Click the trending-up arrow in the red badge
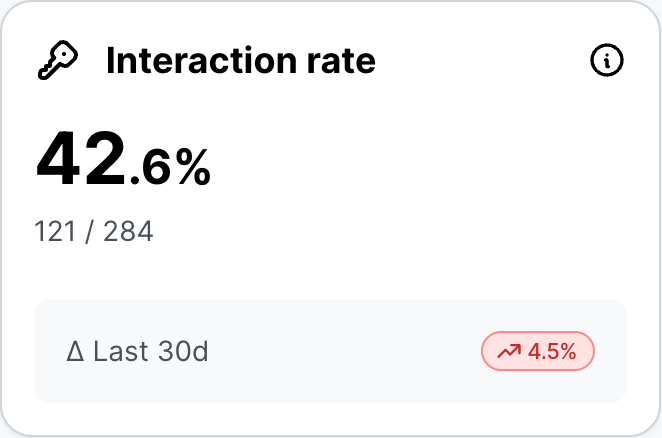Viewport: 662px width, 438px height. [x=509, y=352]
